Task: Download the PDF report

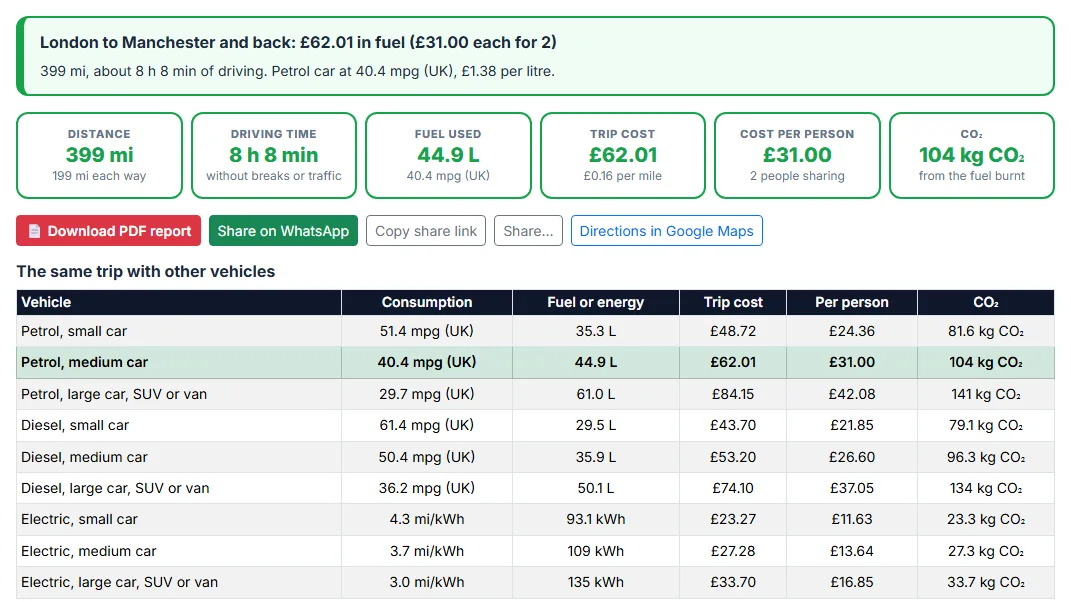Action: pos(109,231)
